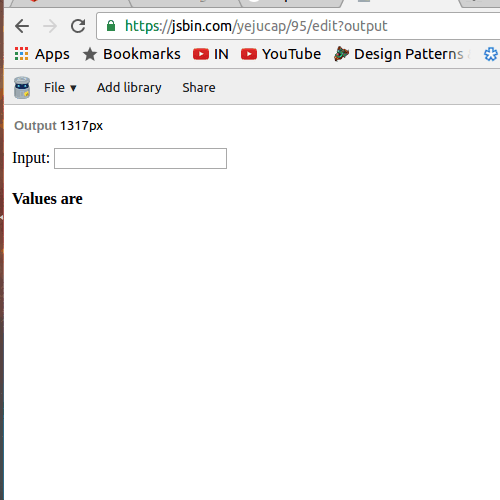500x500 pixels.
Task: Reload the page with the refresh icon
Action: [x=78, y=26]
